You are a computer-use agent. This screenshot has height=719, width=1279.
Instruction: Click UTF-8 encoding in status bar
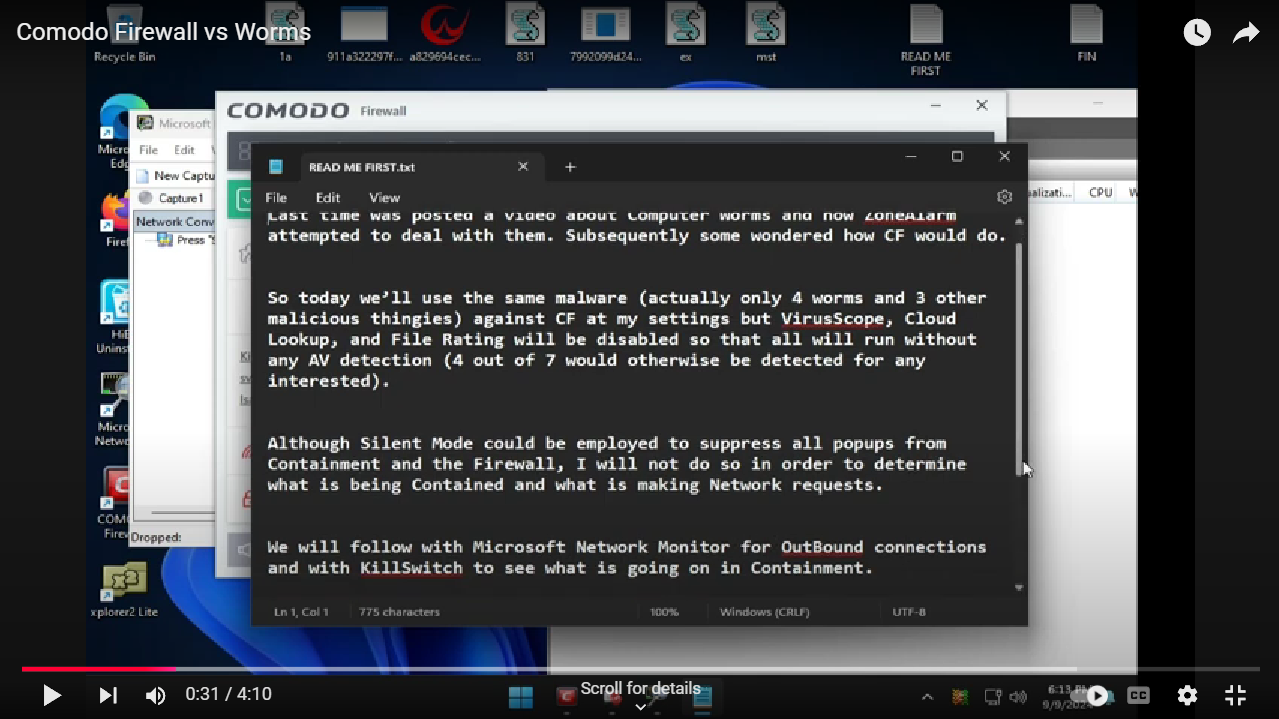tap(908, 612)
